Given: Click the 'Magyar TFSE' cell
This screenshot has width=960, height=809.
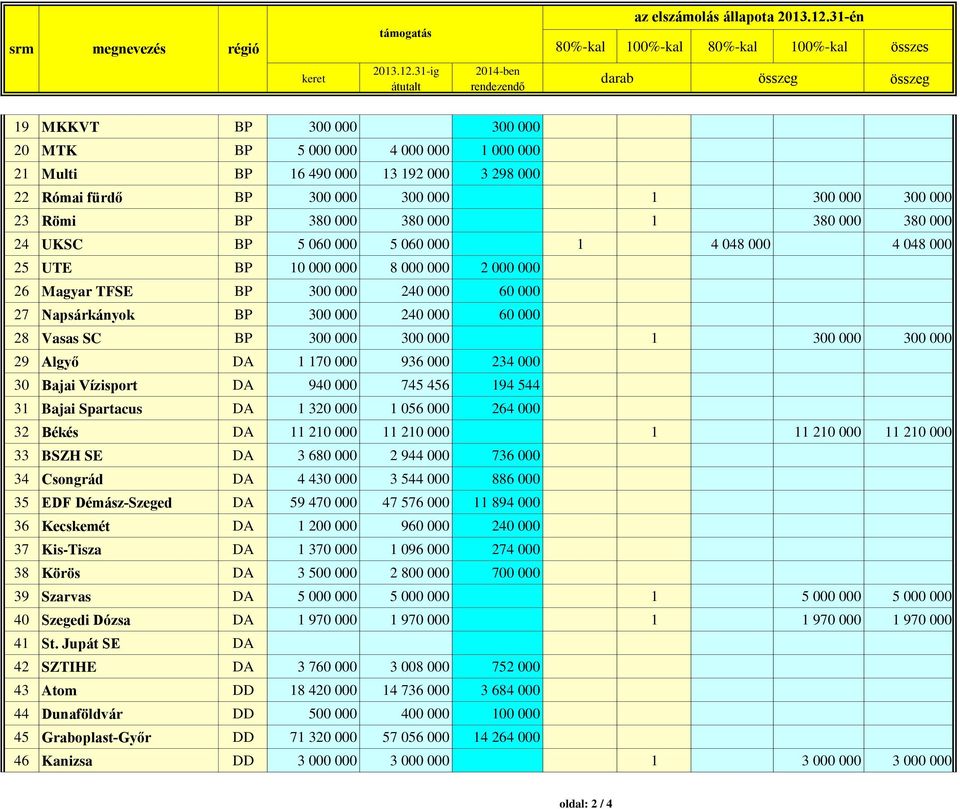Looking at the screenshot, I should click(129, 291).
